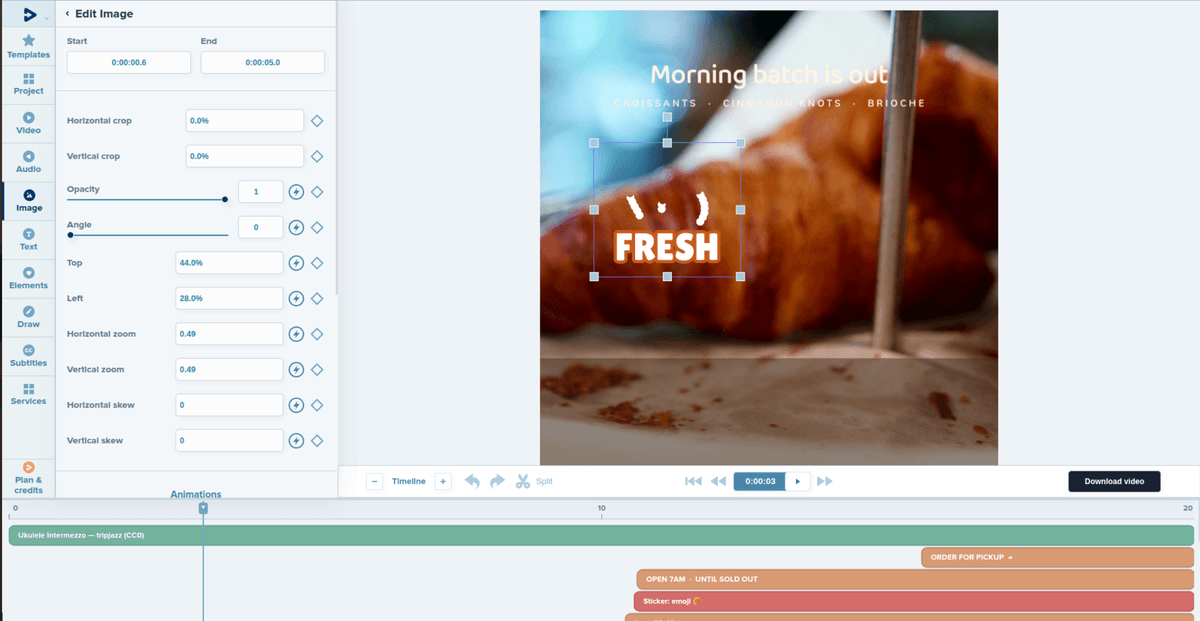Open animation options for Angle

coord(296,227)
